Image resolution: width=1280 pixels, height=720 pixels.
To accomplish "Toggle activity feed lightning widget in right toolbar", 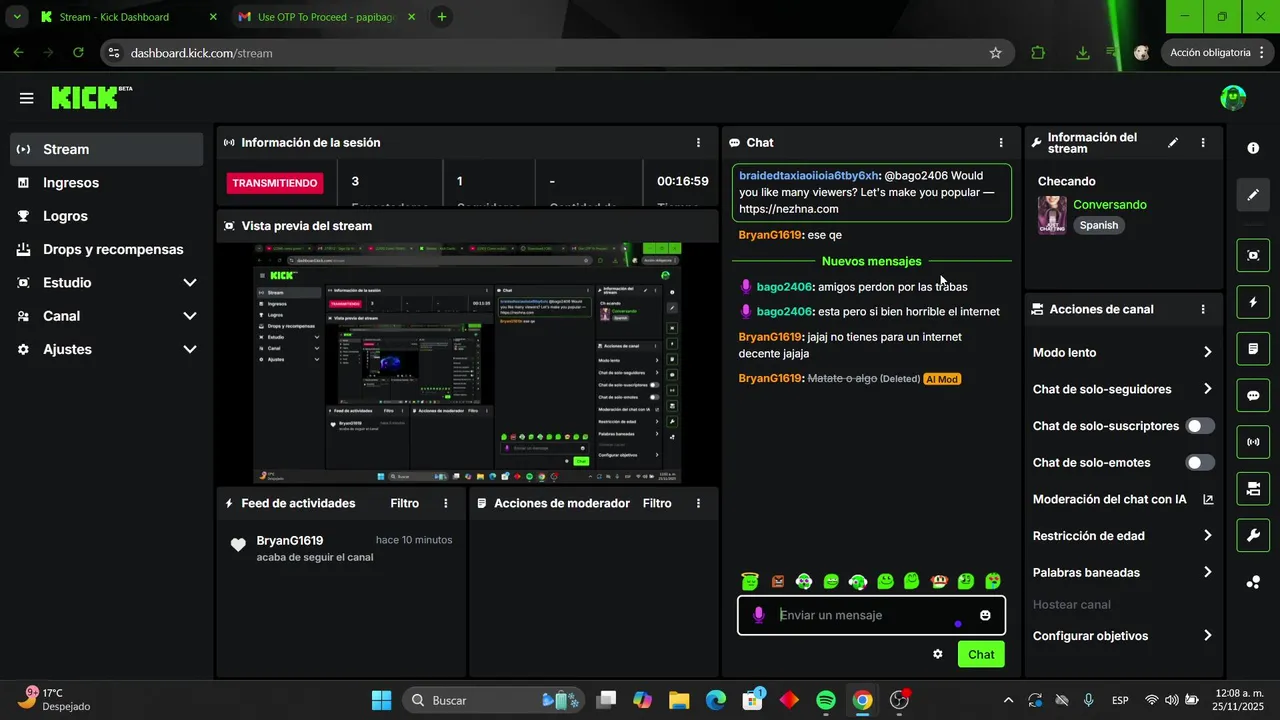I will click(x=1253, y=302).
